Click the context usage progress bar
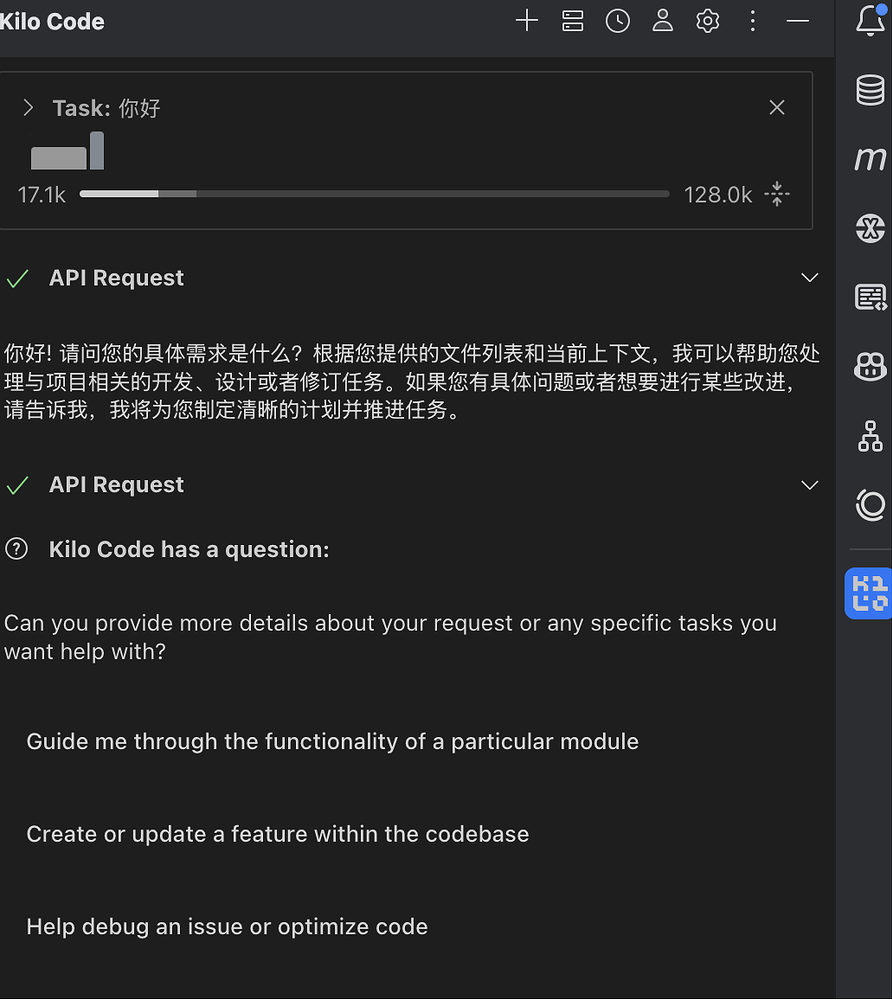Viewport: 892px width, 1000px height. [x=374, y=194]
